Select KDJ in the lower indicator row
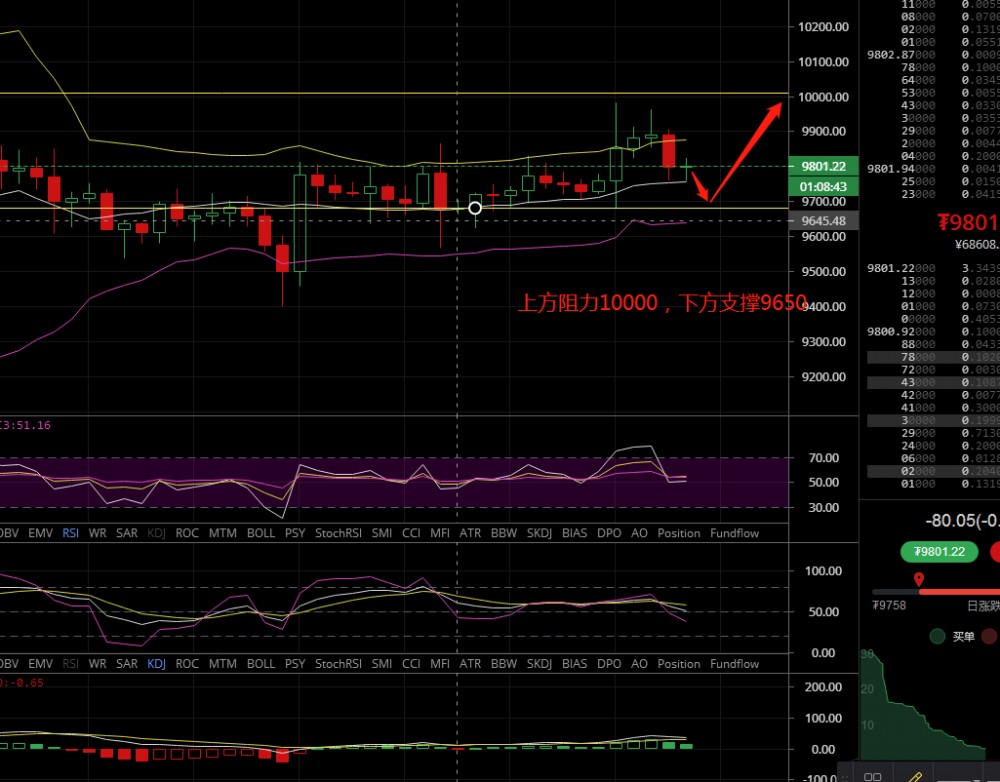 (x=156, y=663)
